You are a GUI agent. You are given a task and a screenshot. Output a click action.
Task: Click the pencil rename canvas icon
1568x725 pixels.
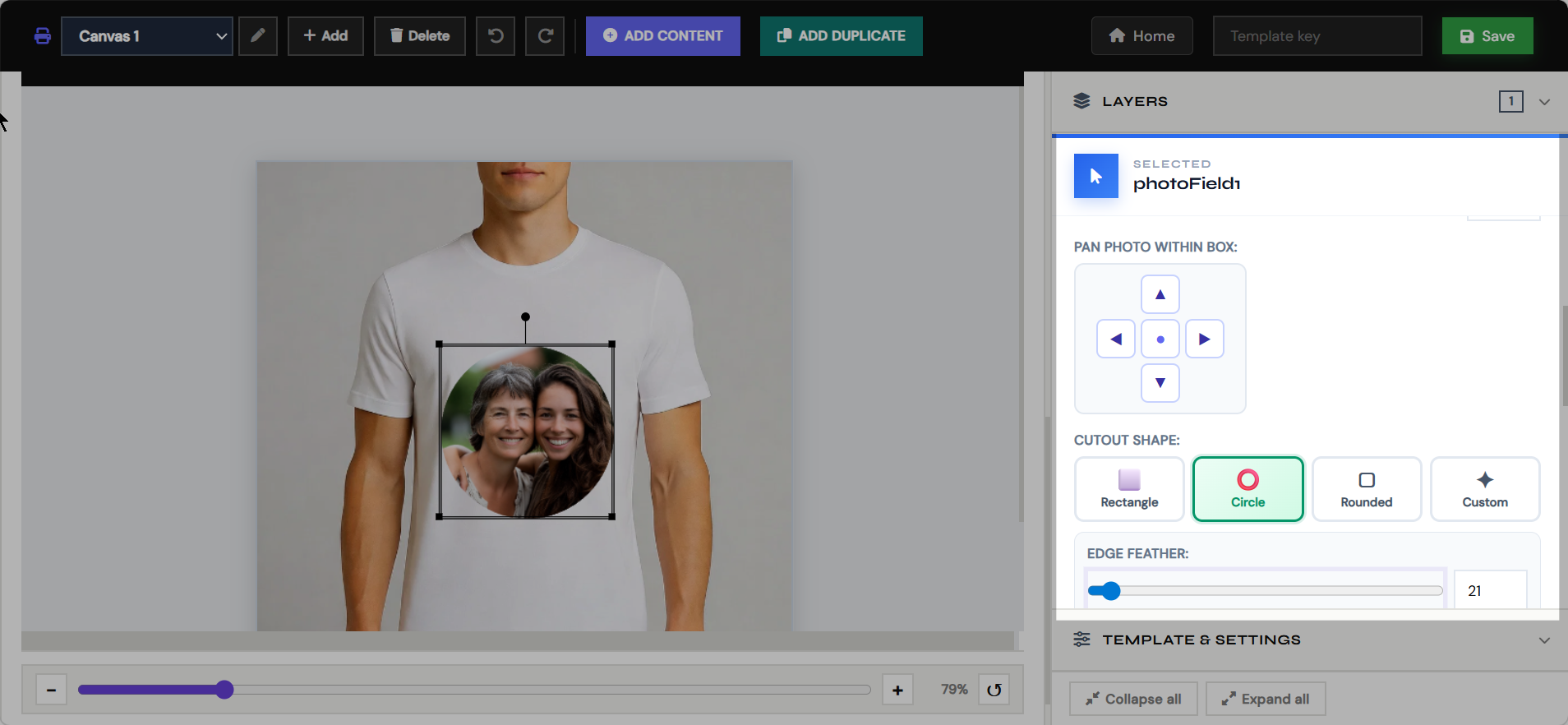[x=258, y=36]
